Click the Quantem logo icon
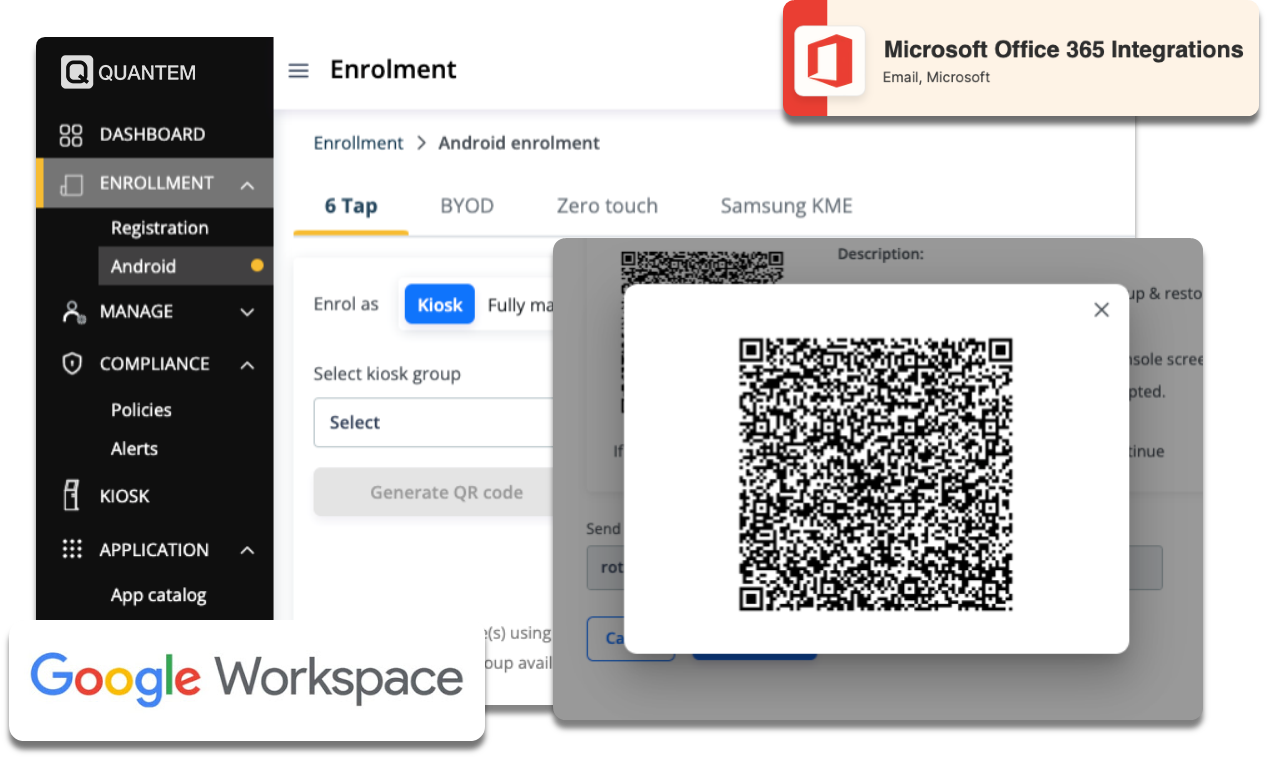This screenshot has height=758, width=1268. coord(76,72)
